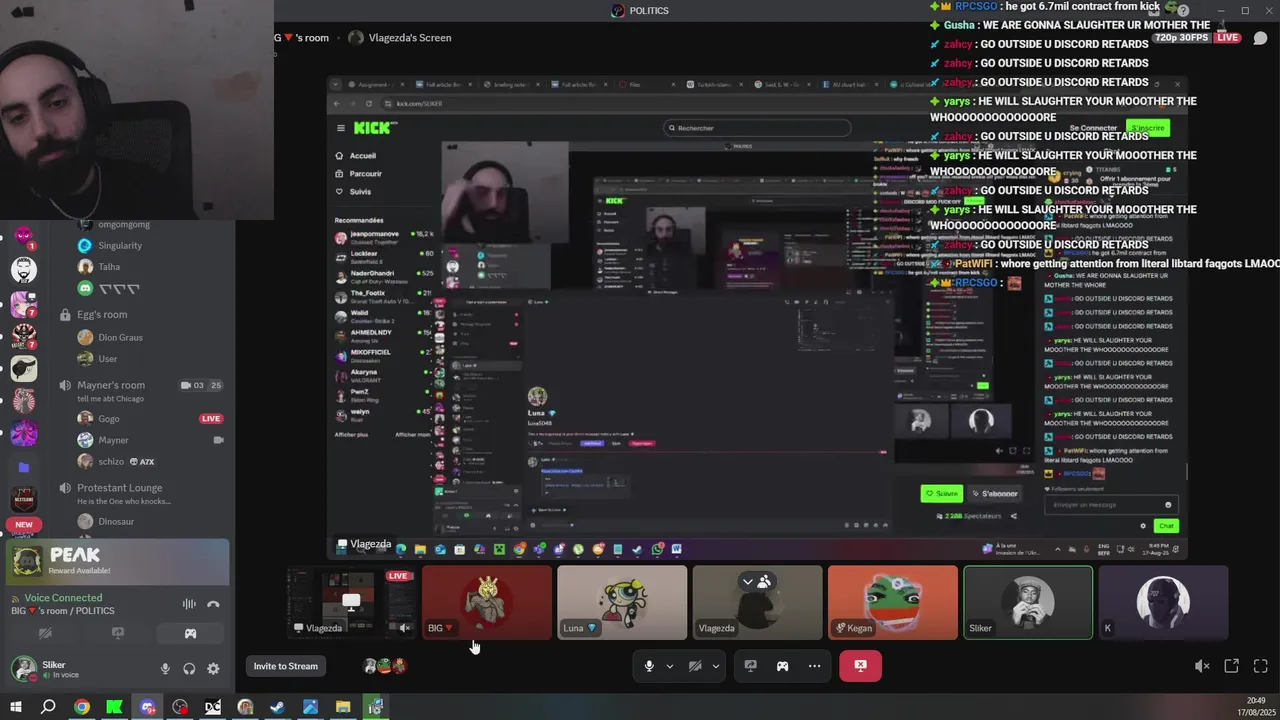Open Sliker's own avatar in user panel
The width and height of the screenshot is (1280, 720).
coord(23,669)
